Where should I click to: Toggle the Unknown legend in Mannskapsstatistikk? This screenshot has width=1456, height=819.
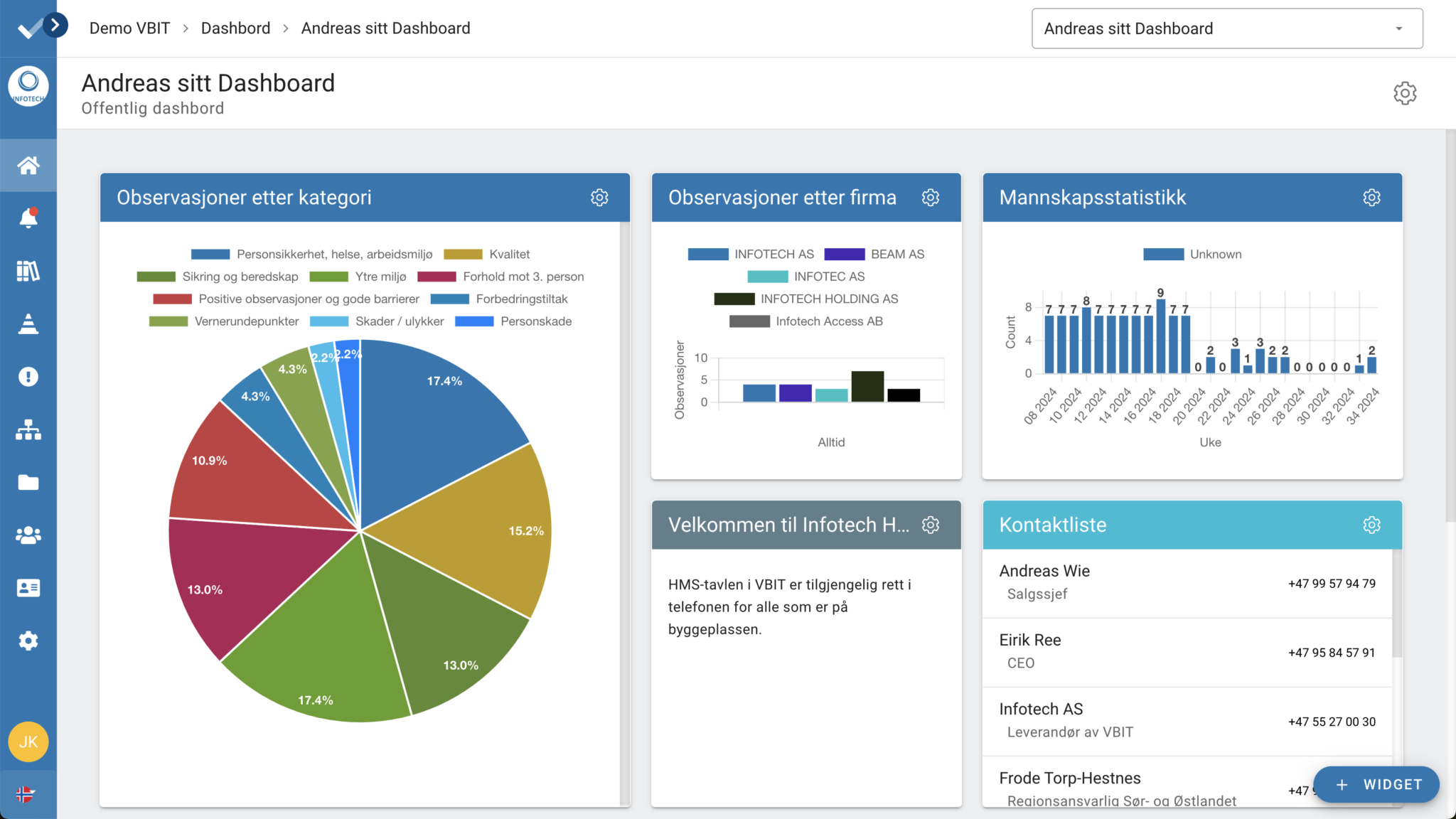click(x=1192, y=254)
